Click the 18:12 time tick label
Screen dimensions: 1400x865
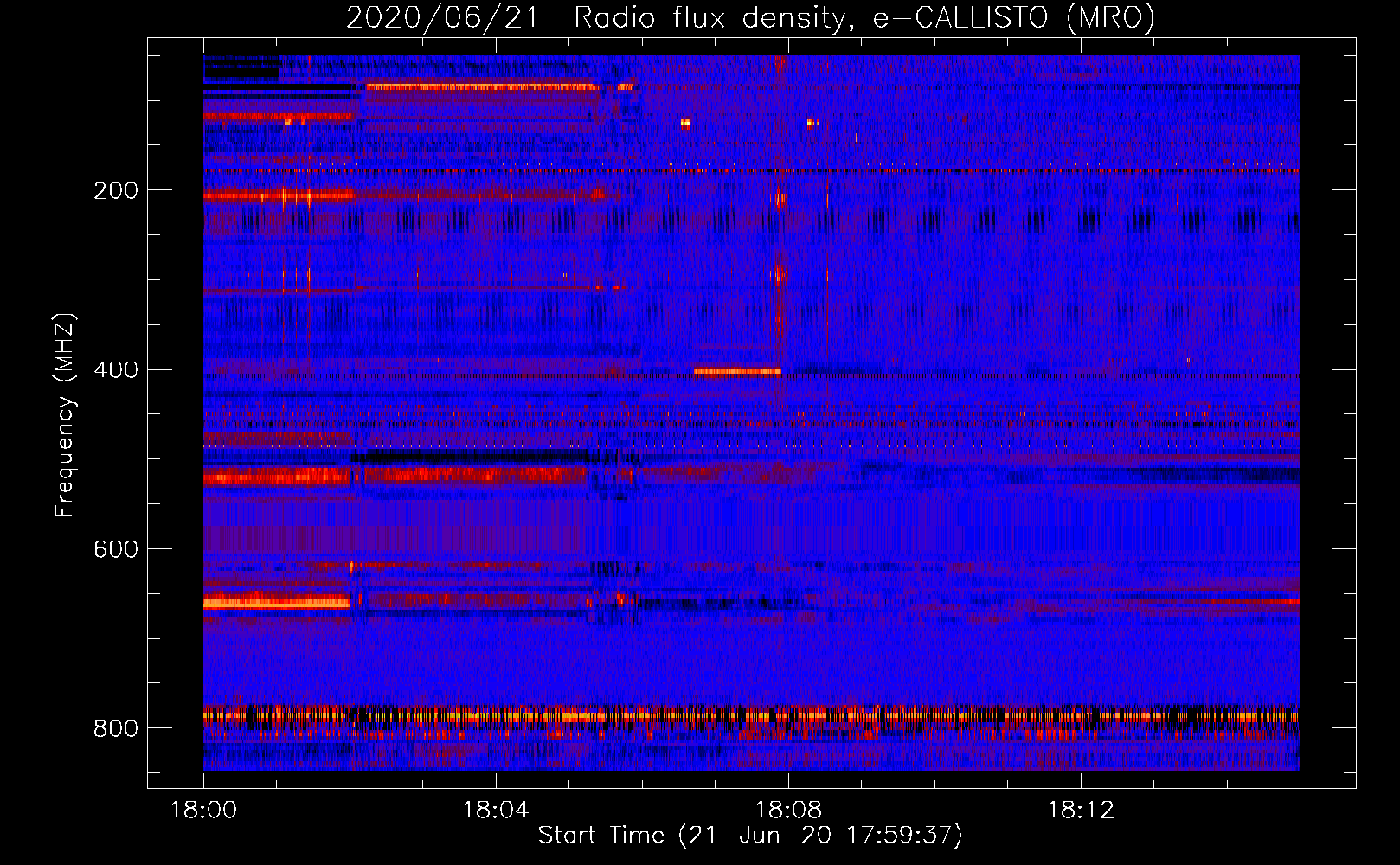pos(1080,811)
